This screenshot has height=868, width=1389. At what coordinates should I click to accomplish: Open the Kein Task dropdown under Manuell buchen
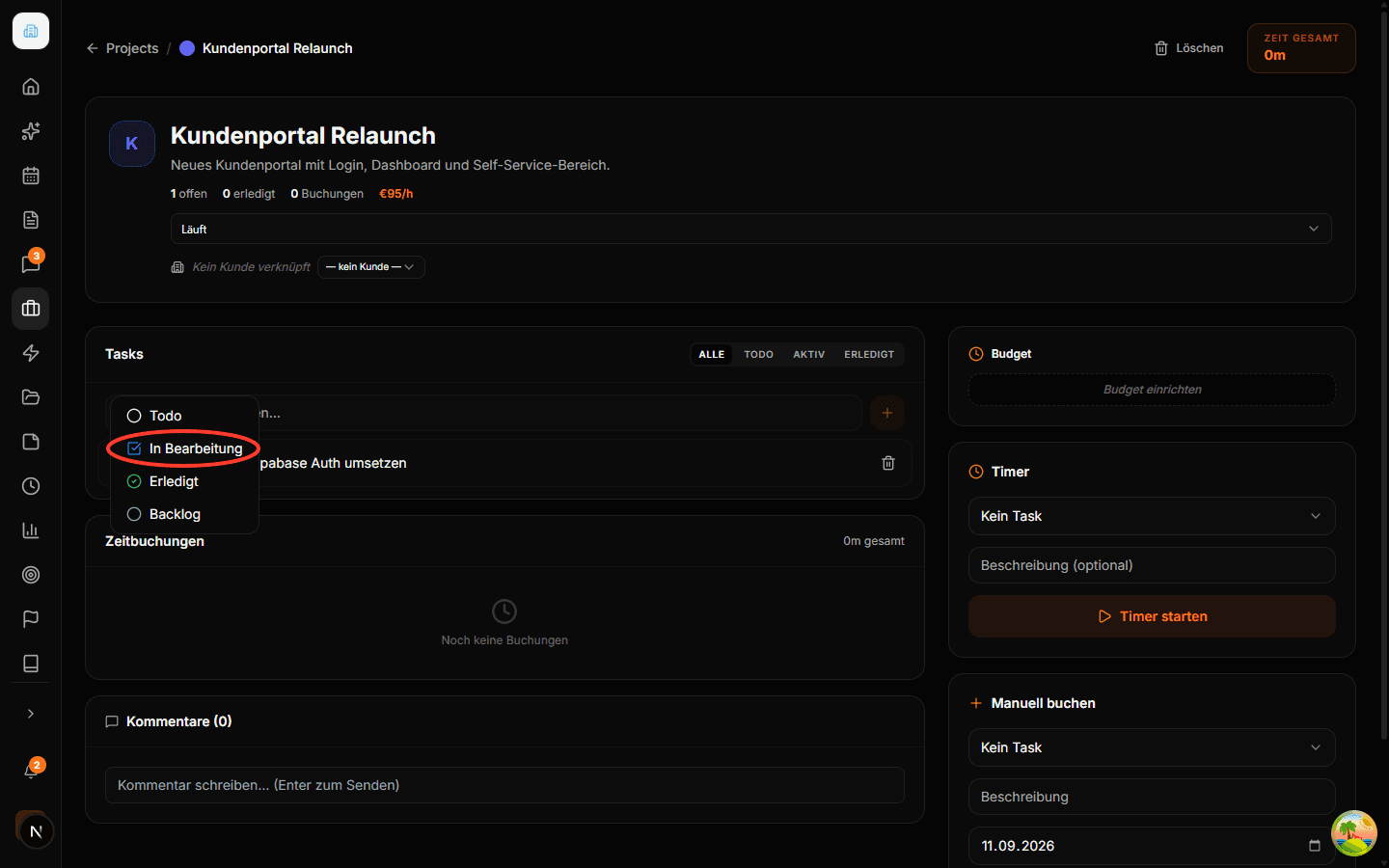coord(1152,747)
